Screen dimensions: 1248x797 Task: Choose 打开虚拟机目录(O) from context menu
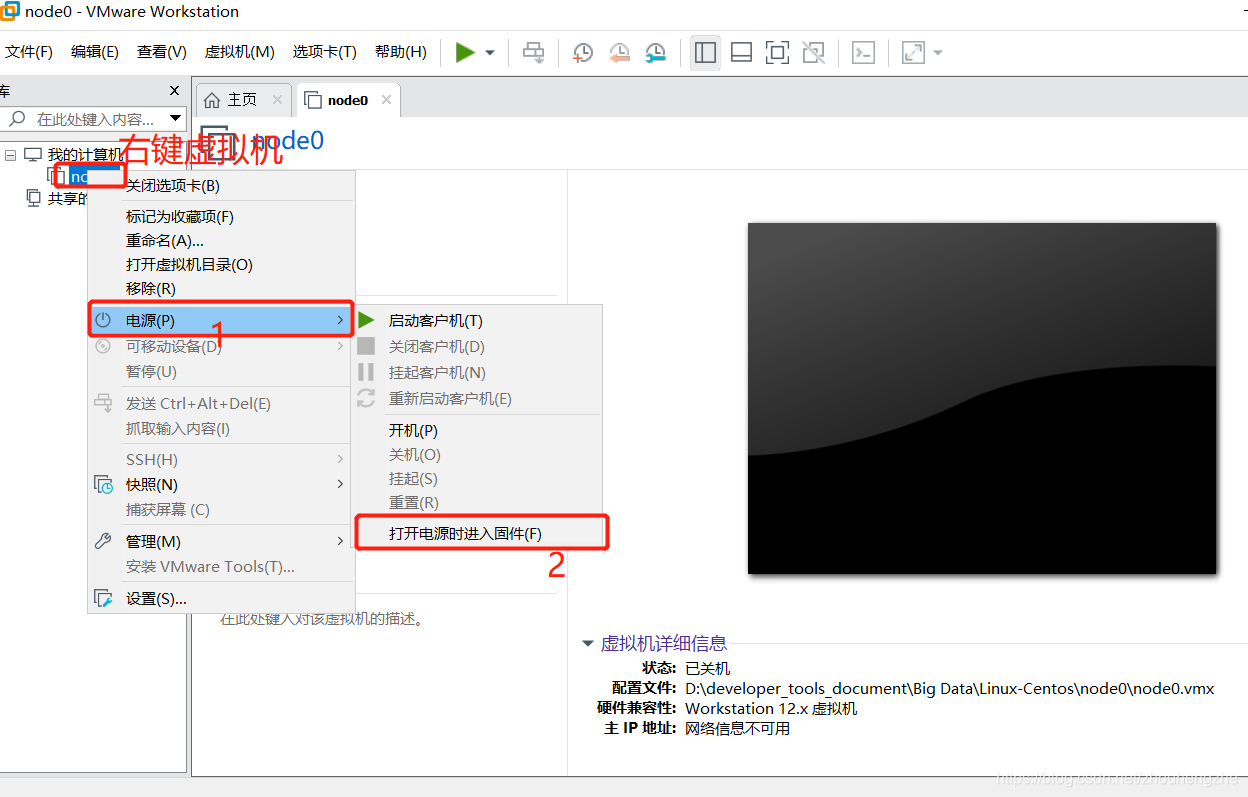tap(221, 264)
